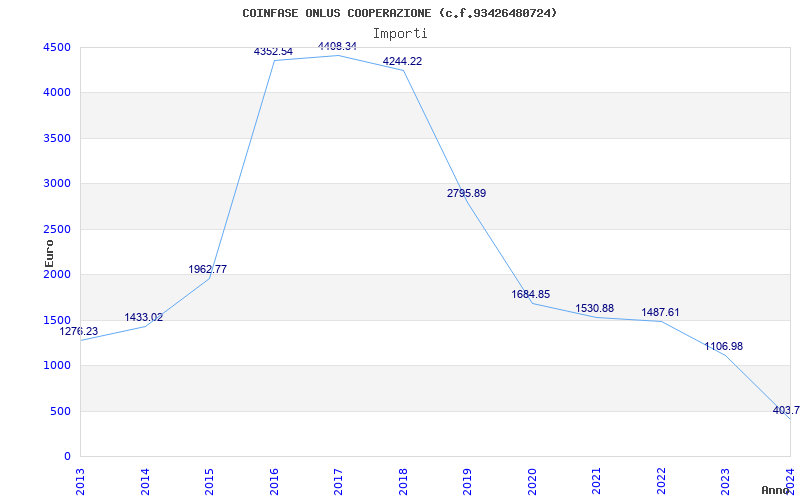Image resolution: width=800 pixels, height=500 pixels.
Task: Click the x-axis year 2024
Action: [790, 482]
